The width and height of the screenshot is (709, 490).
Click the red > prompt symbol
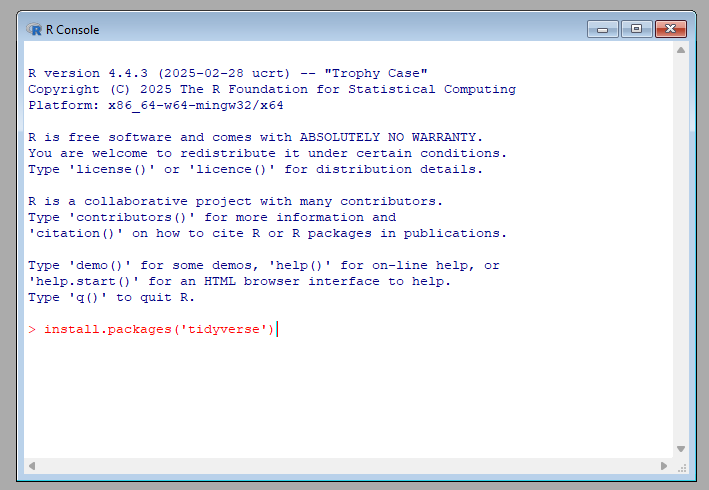[32, 329]
